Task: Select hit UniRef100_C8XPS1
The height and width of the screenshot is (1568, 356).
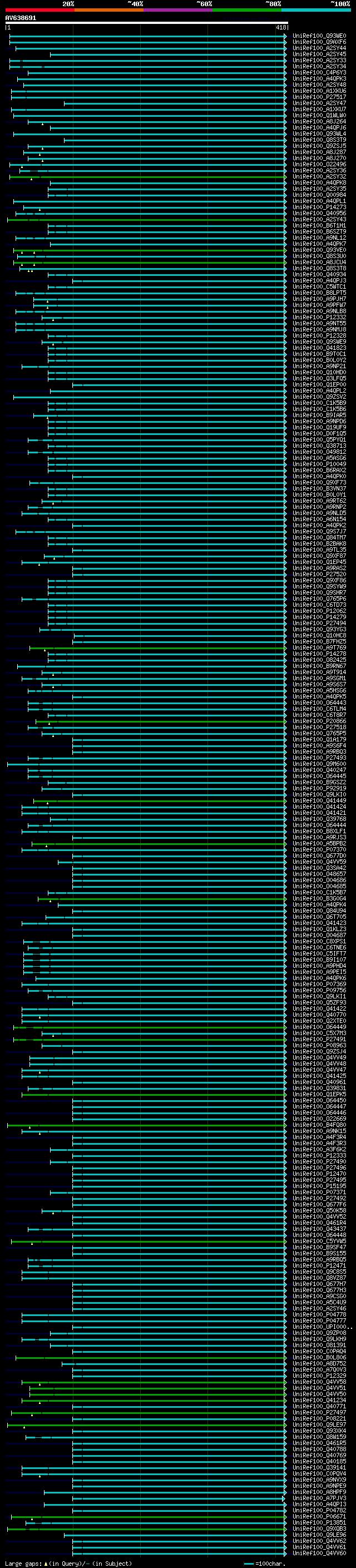Action: click(x=319, y=942)
